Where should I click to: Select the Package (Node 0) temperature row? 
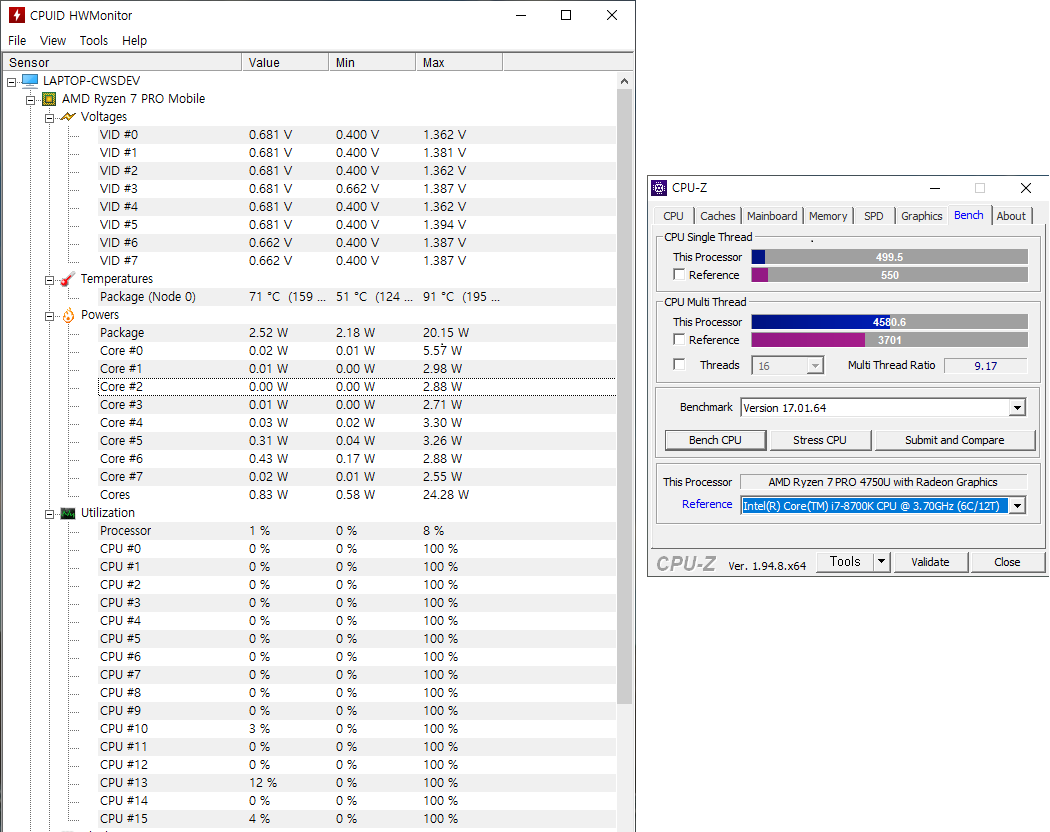click(x=357, y=297)
